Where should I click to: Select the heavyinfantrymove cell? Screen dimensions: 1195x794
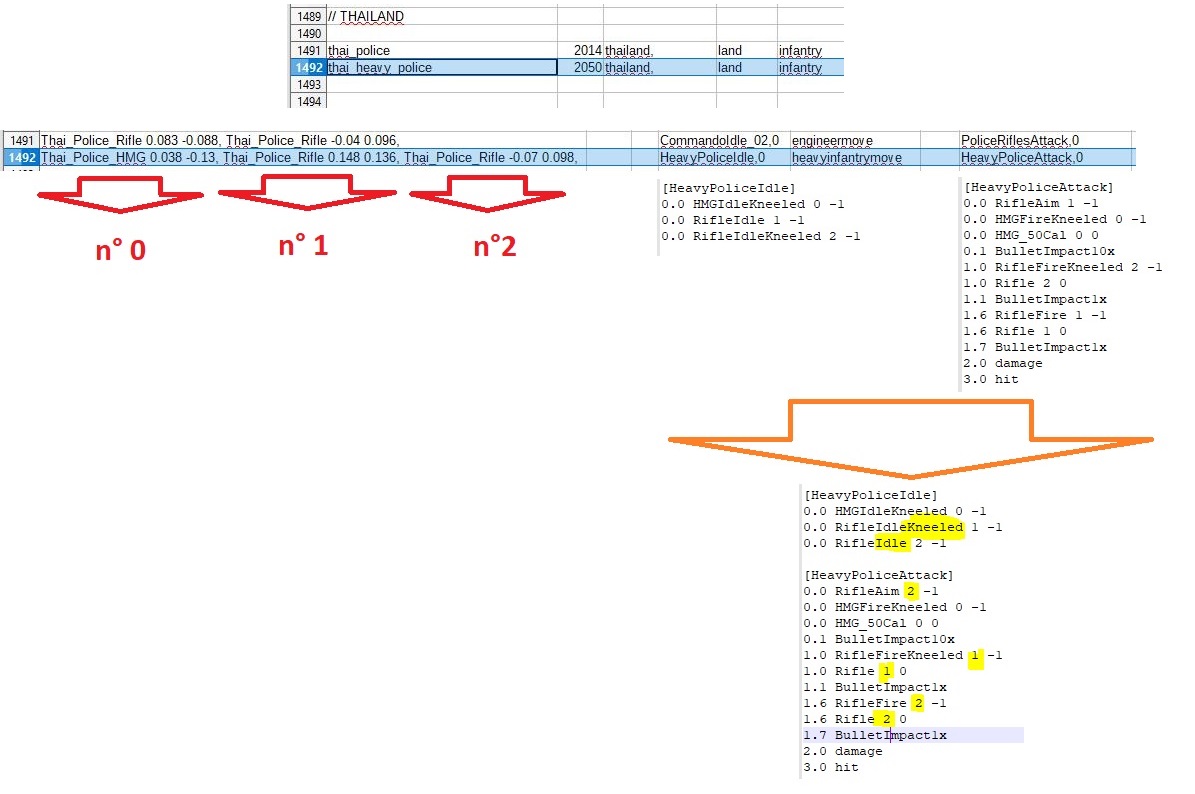click(852, 157)
